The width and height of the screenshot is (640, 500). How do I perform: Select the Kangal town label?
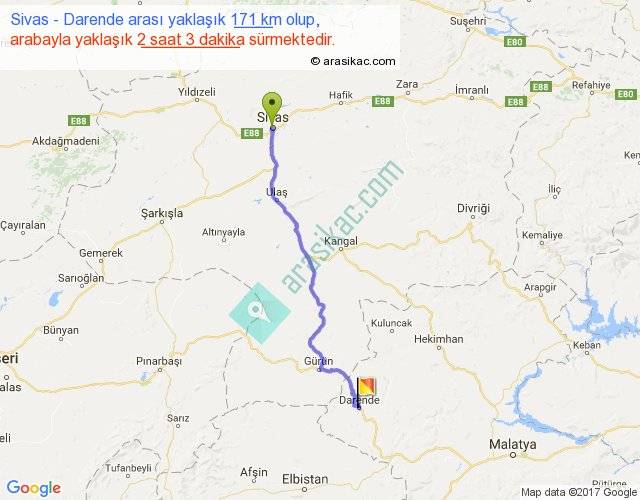pos(340,241)
